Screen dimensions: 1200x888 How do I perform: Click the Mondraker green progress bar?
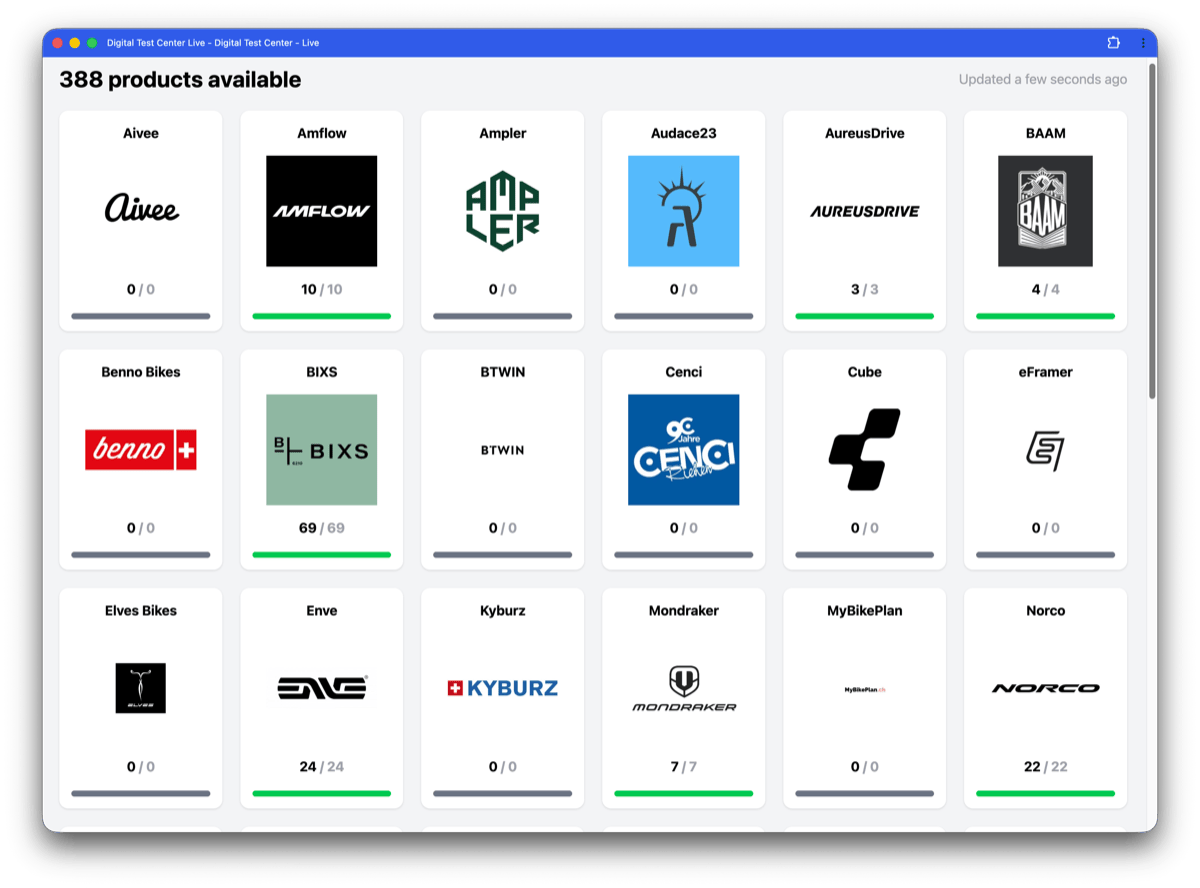(684, 794)
